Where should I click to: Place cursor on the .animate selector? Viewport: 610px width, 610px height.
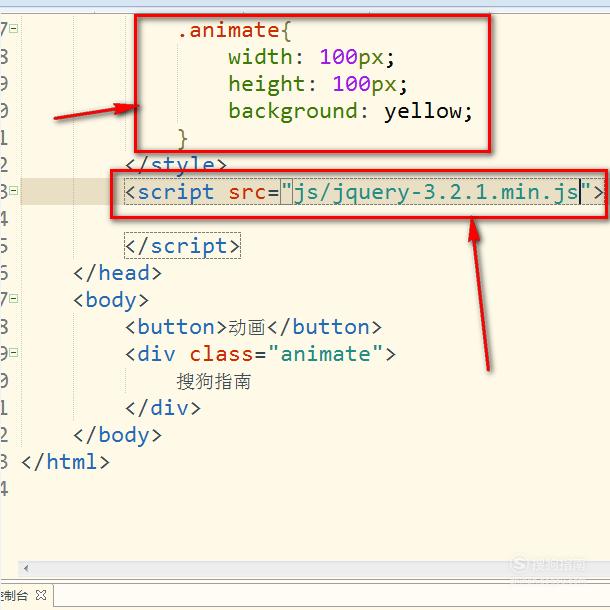coord(228,30)
